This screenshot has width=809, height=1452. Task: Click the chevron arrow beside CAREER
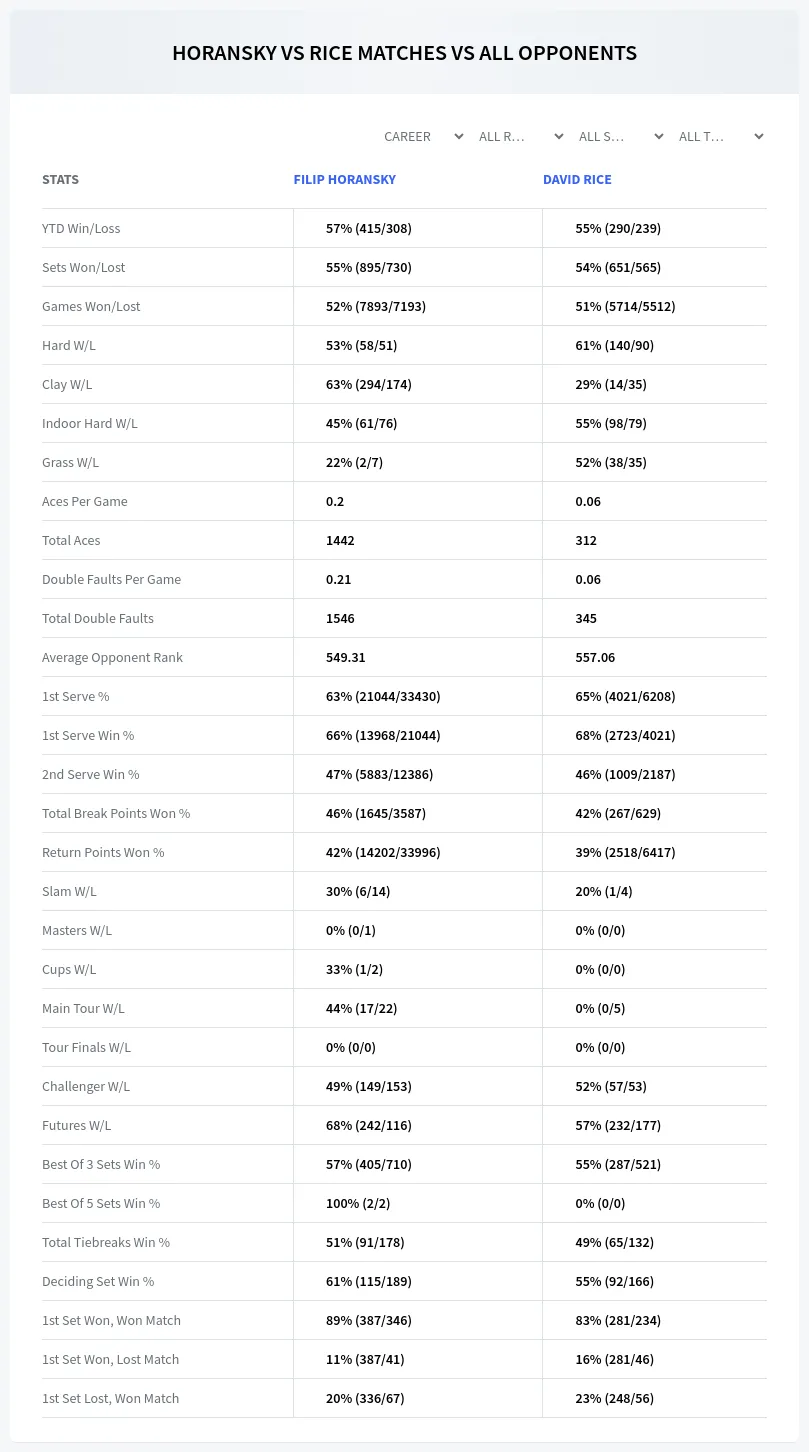(459, 136)
